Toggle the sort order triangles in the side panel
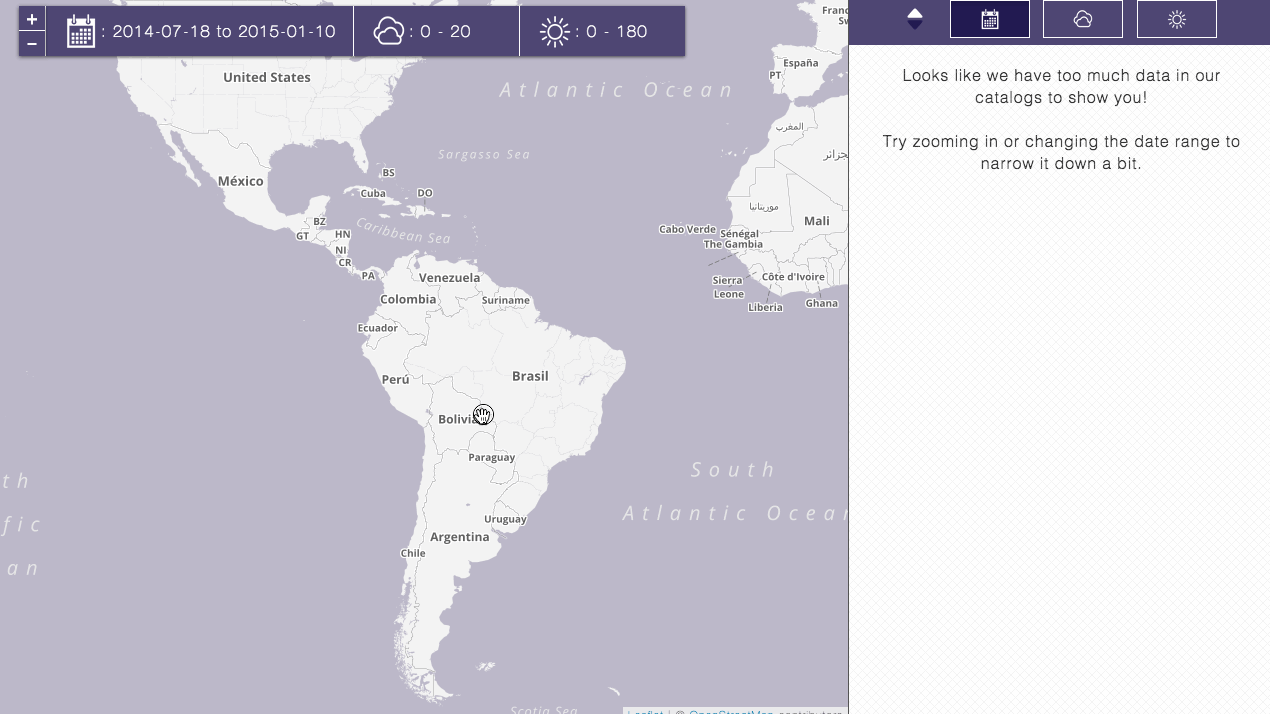The width and height of the screenshot is (1270, 714). (x=915, y=19)
